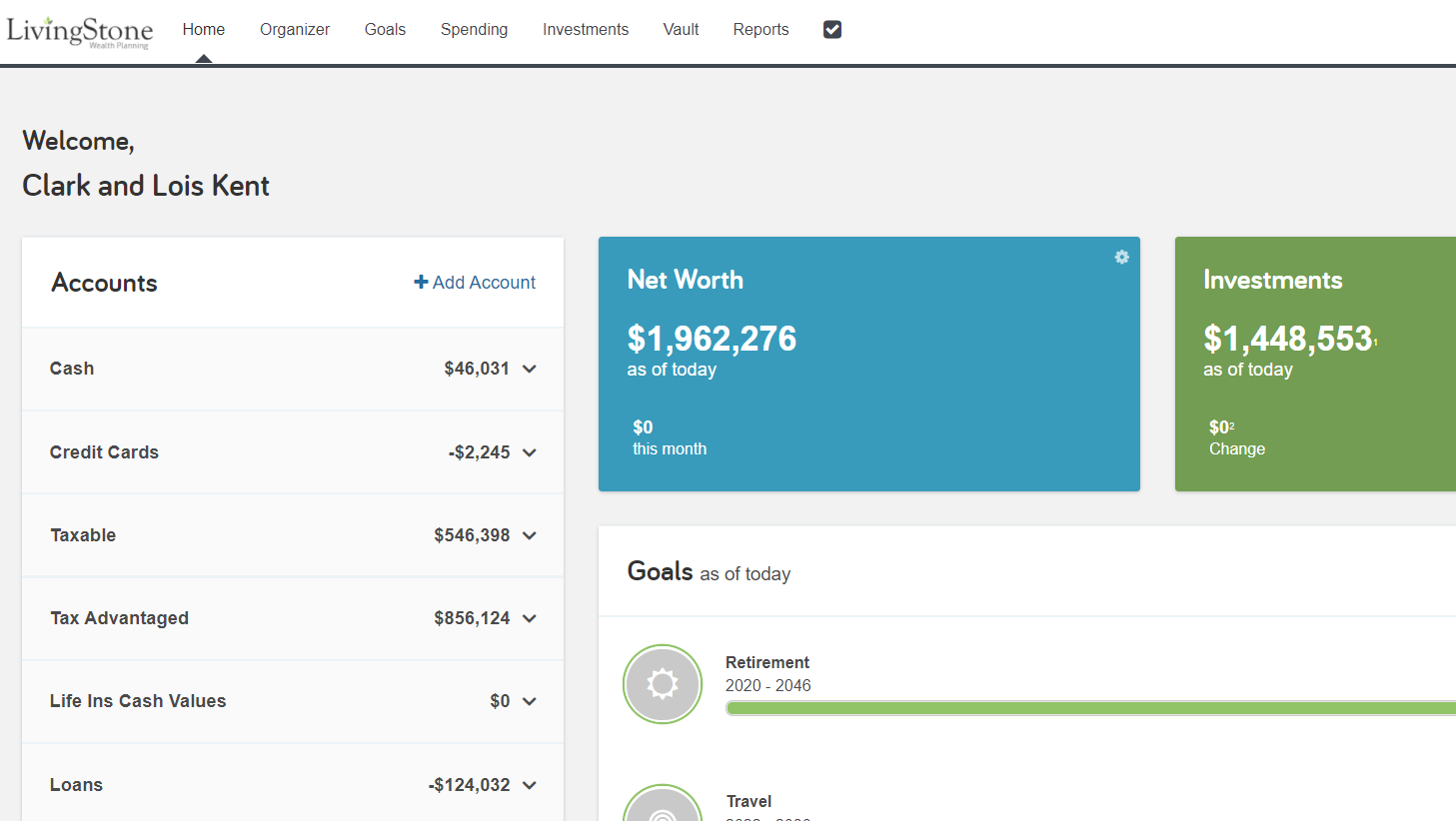This screenshot has width=1456, height=821.
Task: Expand the Credit Cards section
Action: [x=529, y=451]
